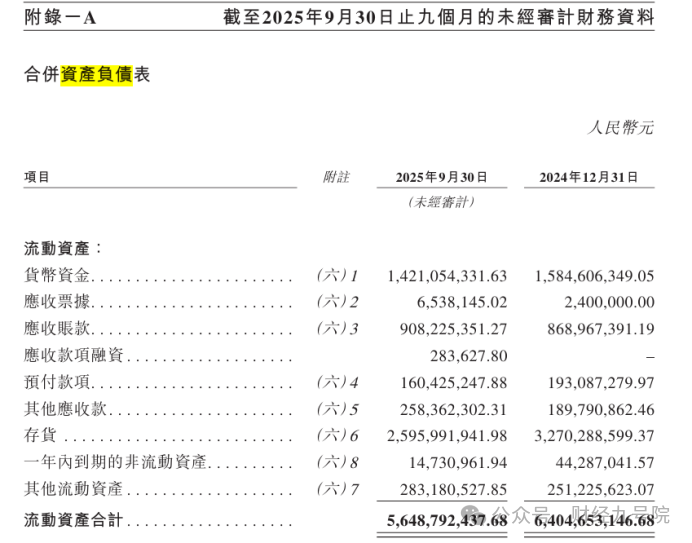Image resolution: width=692 pixels, height=543 pixels.
Task: Click note reference (六)6
Action: 338,436
